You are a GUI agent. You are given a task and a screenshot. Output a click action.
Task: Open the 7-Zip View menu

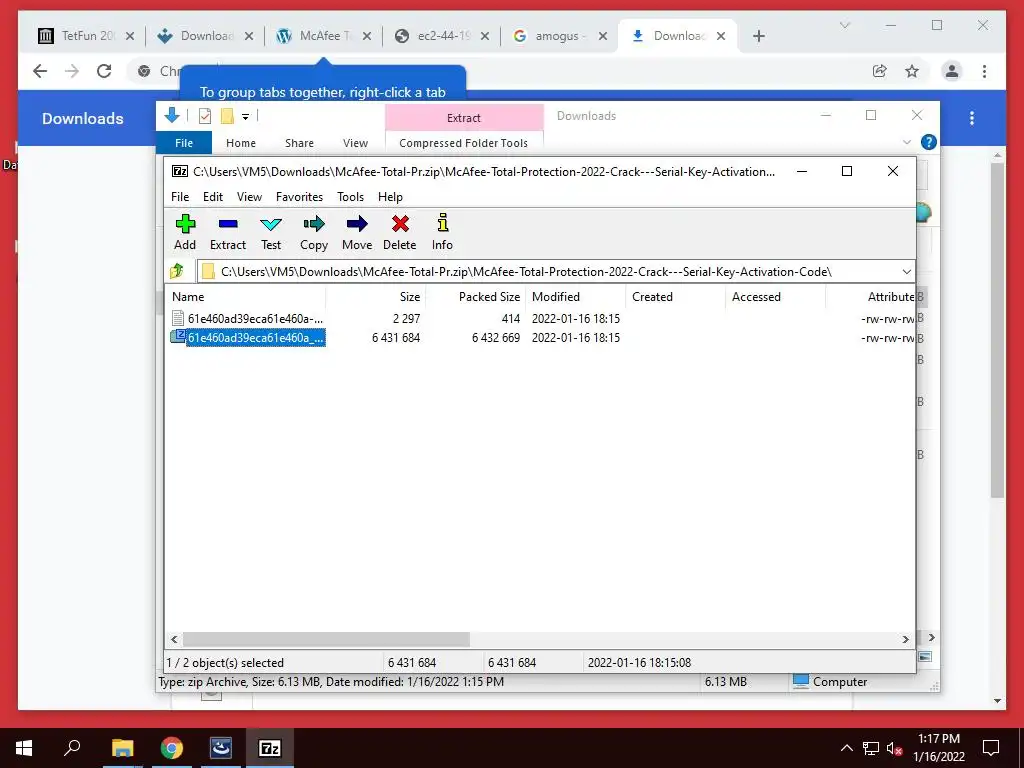[249, 197]
